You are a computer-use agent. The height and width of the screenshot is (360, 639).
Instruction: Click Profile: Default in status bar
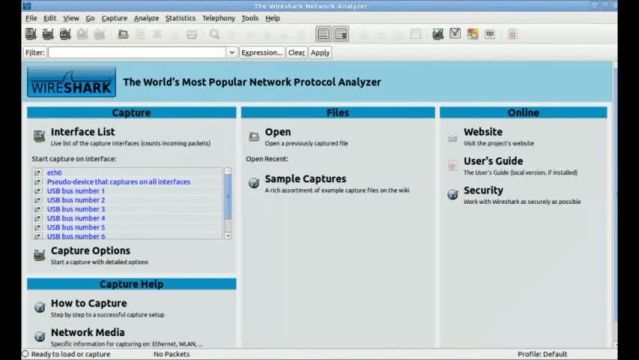(x=542, y=354)
